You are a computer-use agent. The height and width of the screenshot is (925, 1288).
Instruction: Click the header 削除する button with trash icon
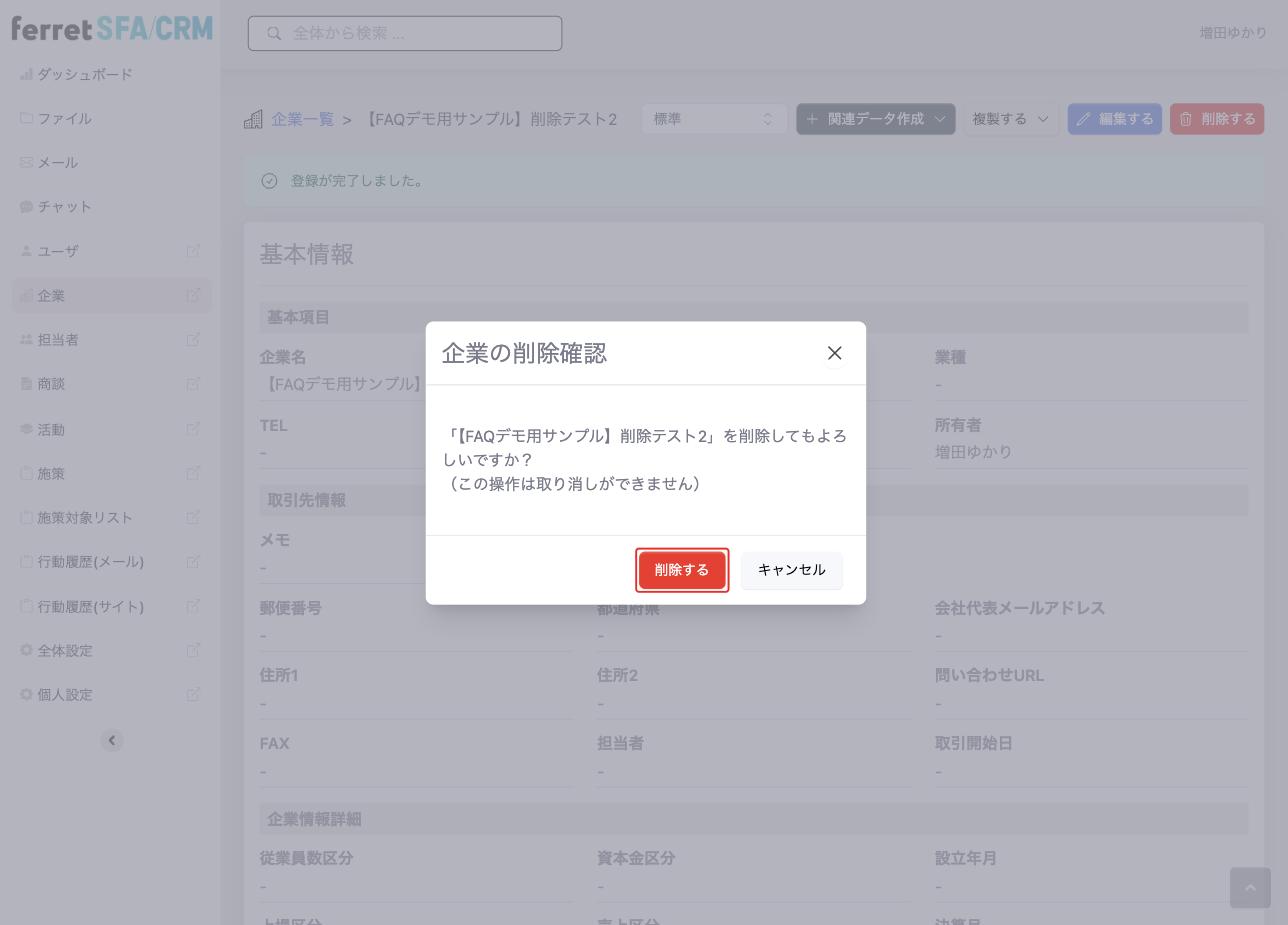1217,119
